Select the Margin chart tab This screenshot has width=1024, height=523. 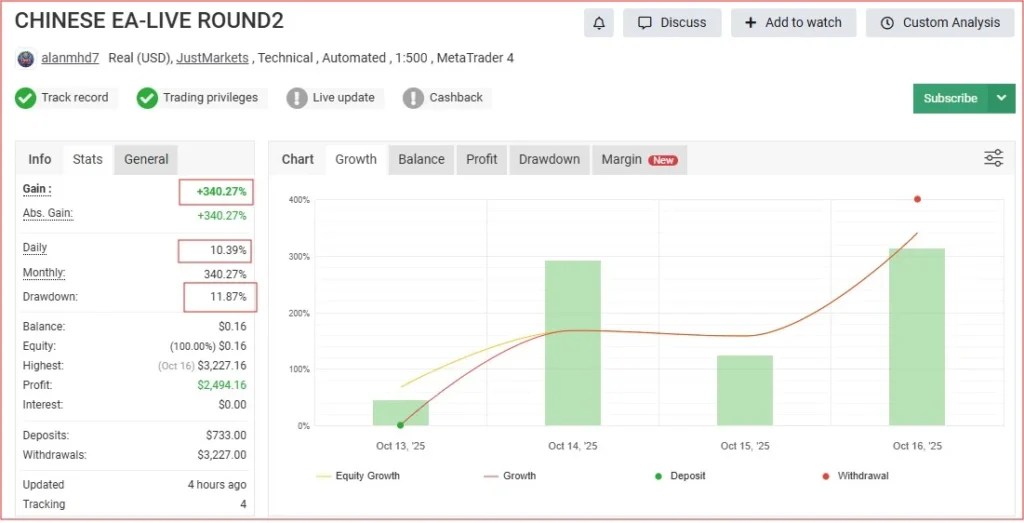pos(639,159)
